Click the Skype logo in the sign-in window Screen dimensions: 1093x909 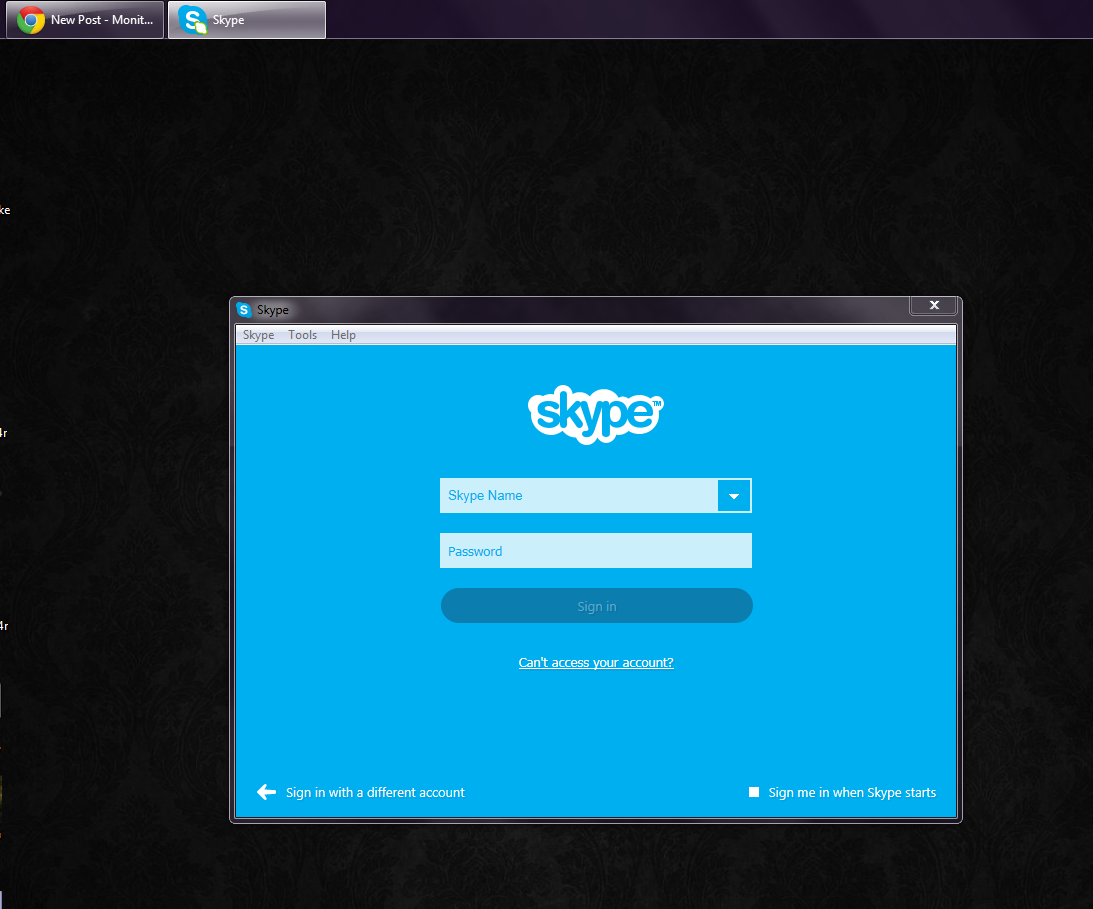pyautogui.click(x=596, y=414)
